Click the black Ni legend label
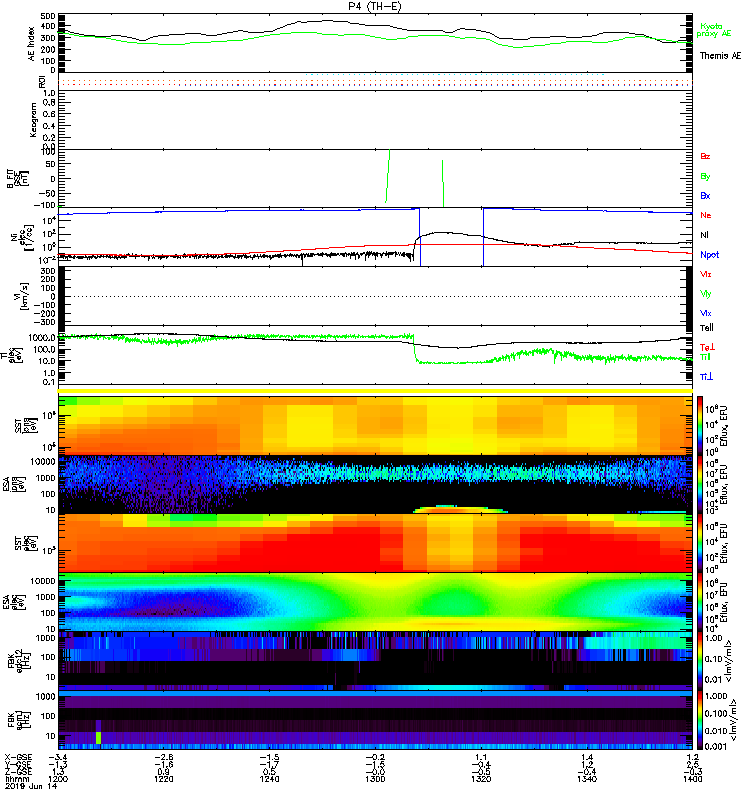The width and height of the screenshot is (750, 800). tap(704, 235)
